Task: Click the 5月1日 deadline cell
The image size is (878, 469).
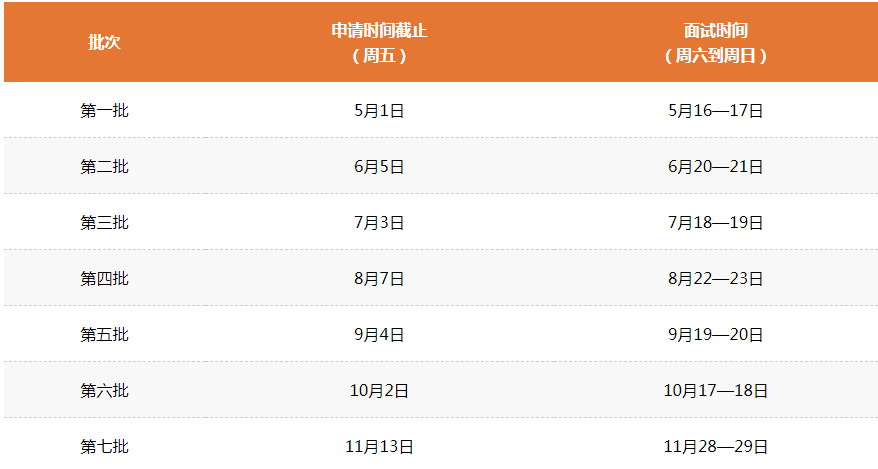Action: (379, 111)
